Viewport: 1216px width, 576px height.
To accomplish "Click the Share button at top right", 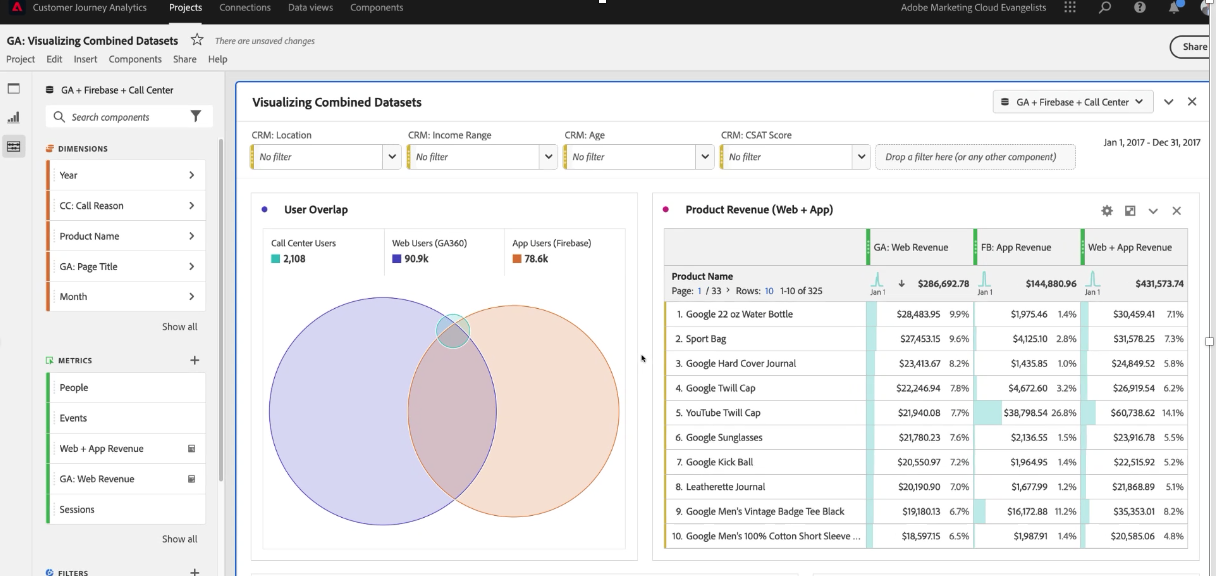I will [x=1193, y=47].
